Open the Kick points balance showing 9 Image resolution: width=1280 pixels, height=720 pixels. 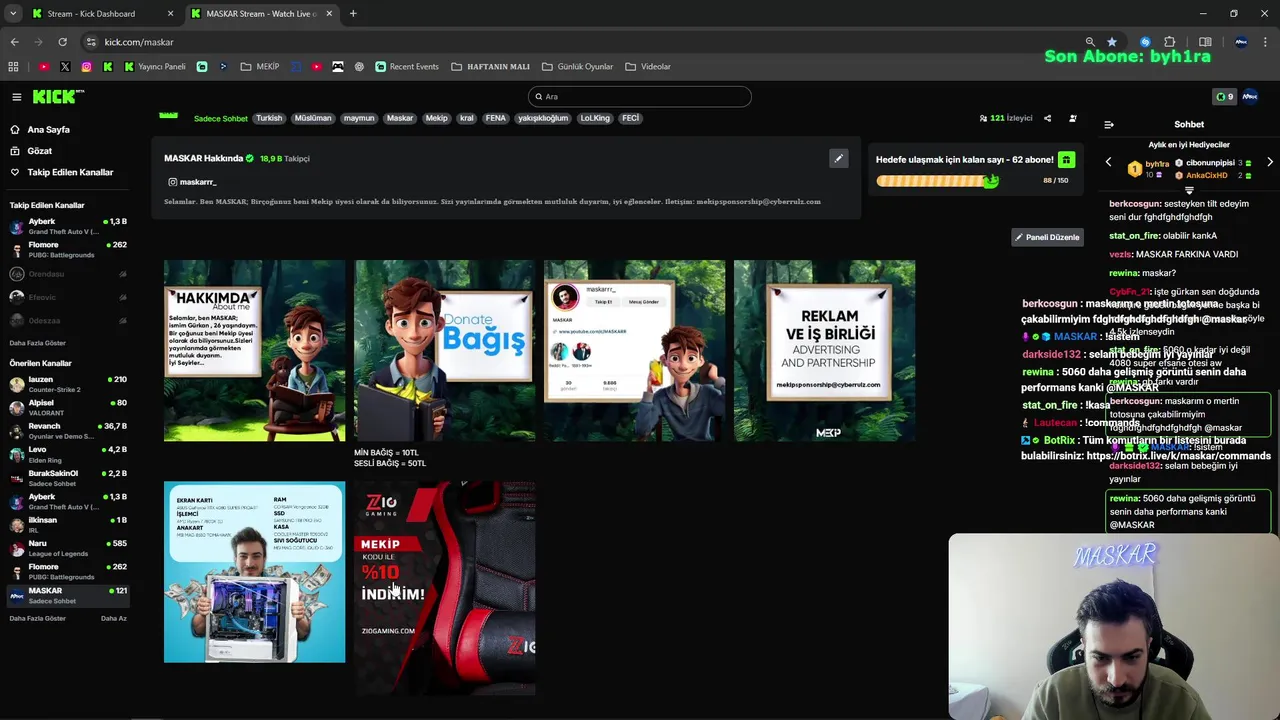(x=1224, y=97)
